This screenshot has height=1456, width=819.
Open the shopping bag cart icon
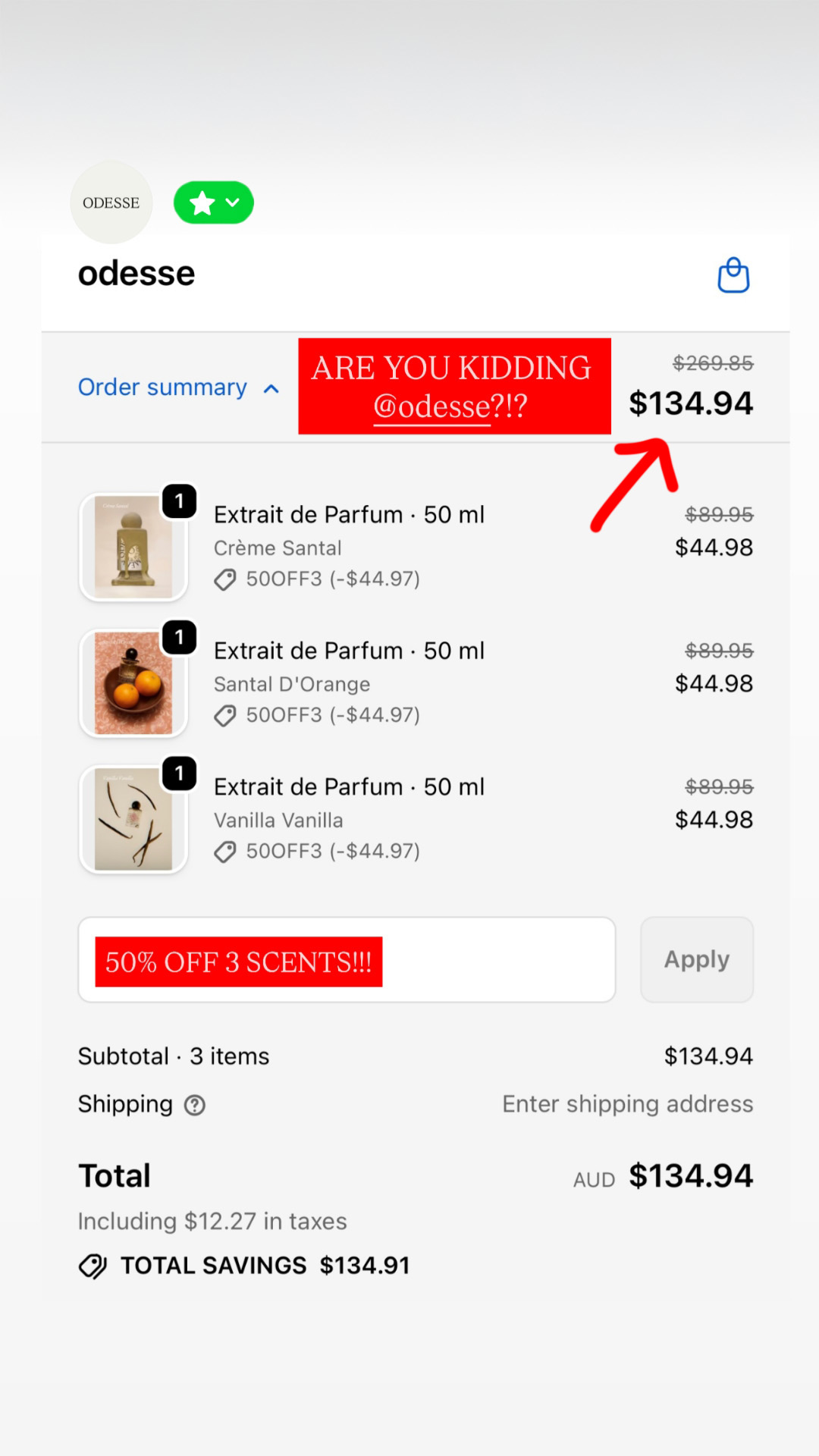point(733,275)
